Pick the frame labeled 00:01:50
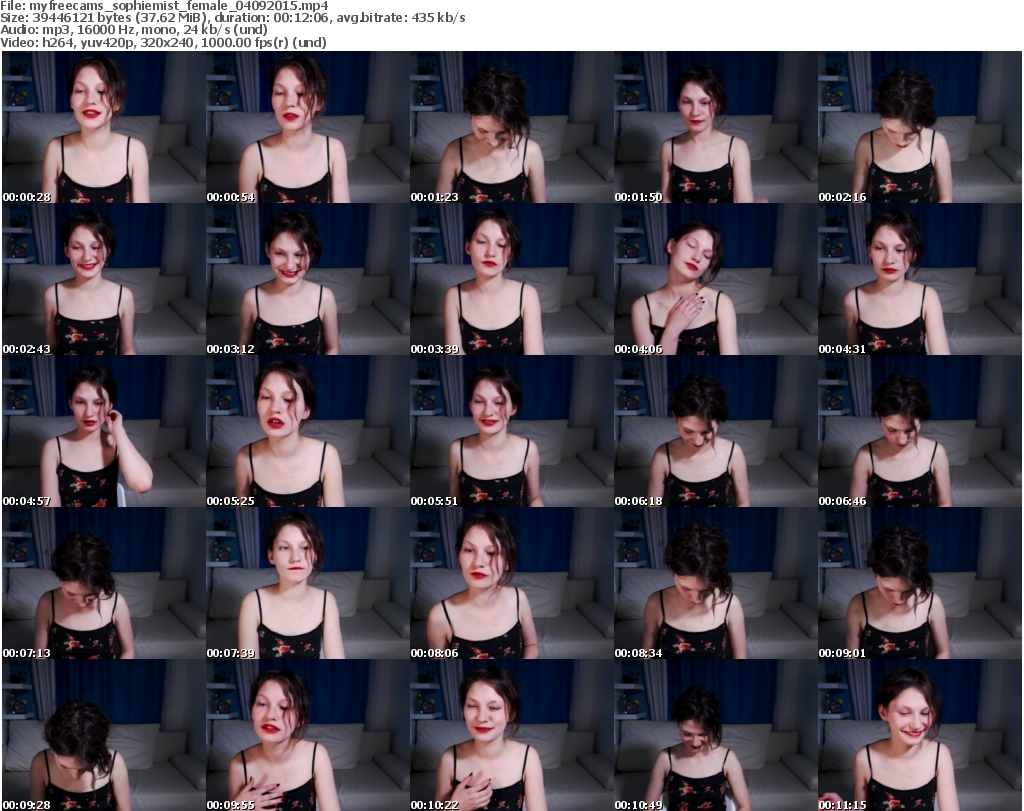The image size is (1024, 811). pyautogui.click(x=715, y=127)
